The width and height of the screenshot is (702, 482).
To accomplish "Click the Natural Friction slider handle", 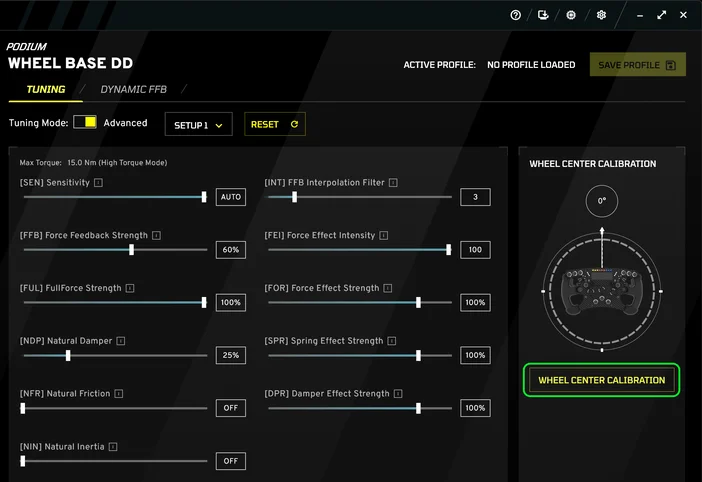I will [x=23, y=408].
